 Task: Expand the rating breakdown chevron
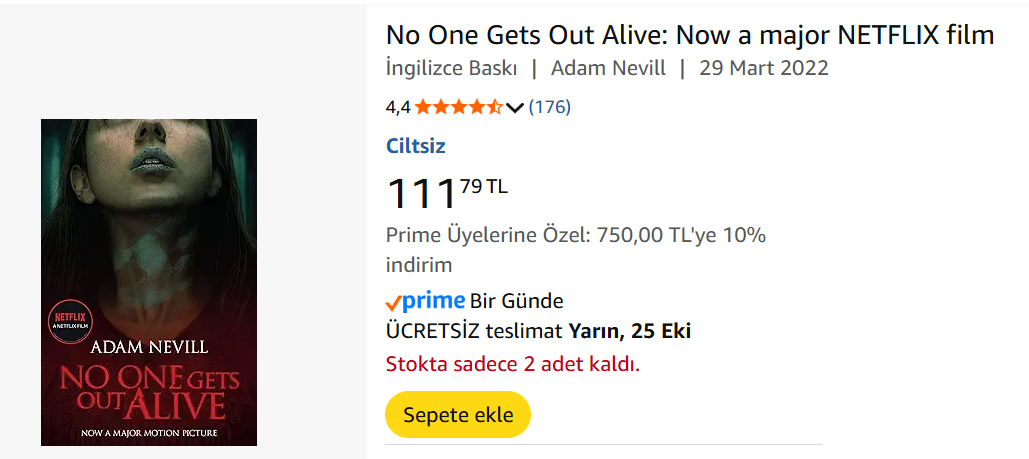(x=515, y=107)
